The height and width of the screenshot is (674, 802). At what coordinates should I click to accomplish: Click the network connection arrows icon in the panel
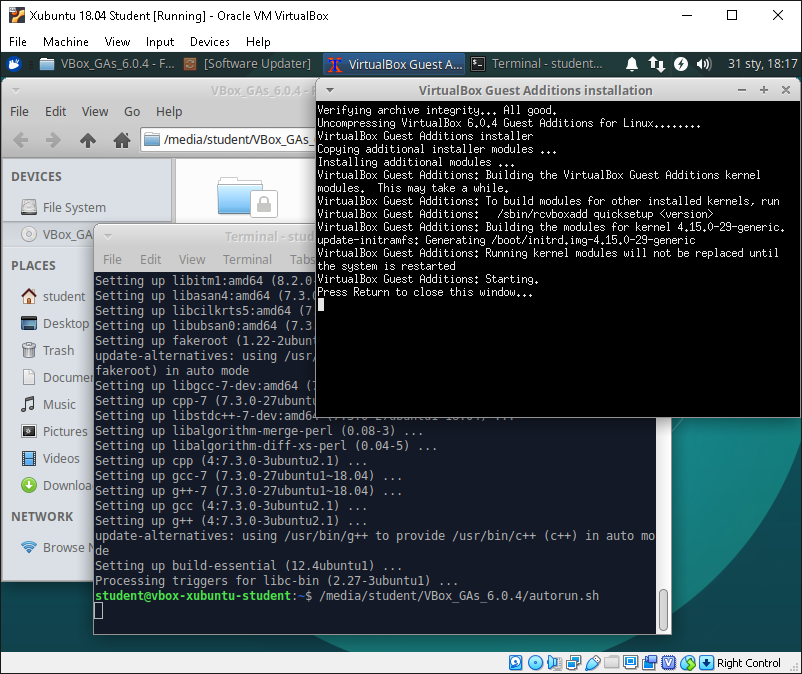pos(656,64)
